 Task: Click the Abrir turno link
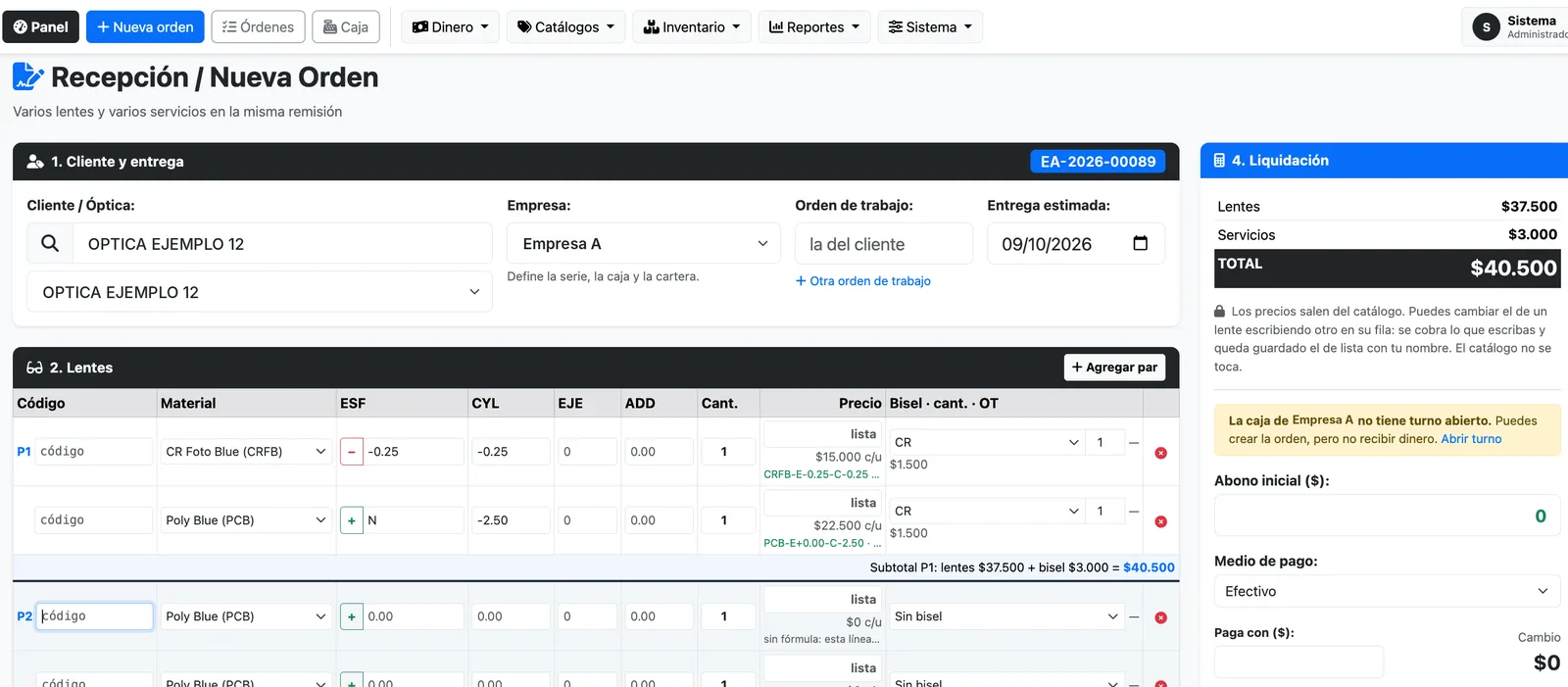1471,439
